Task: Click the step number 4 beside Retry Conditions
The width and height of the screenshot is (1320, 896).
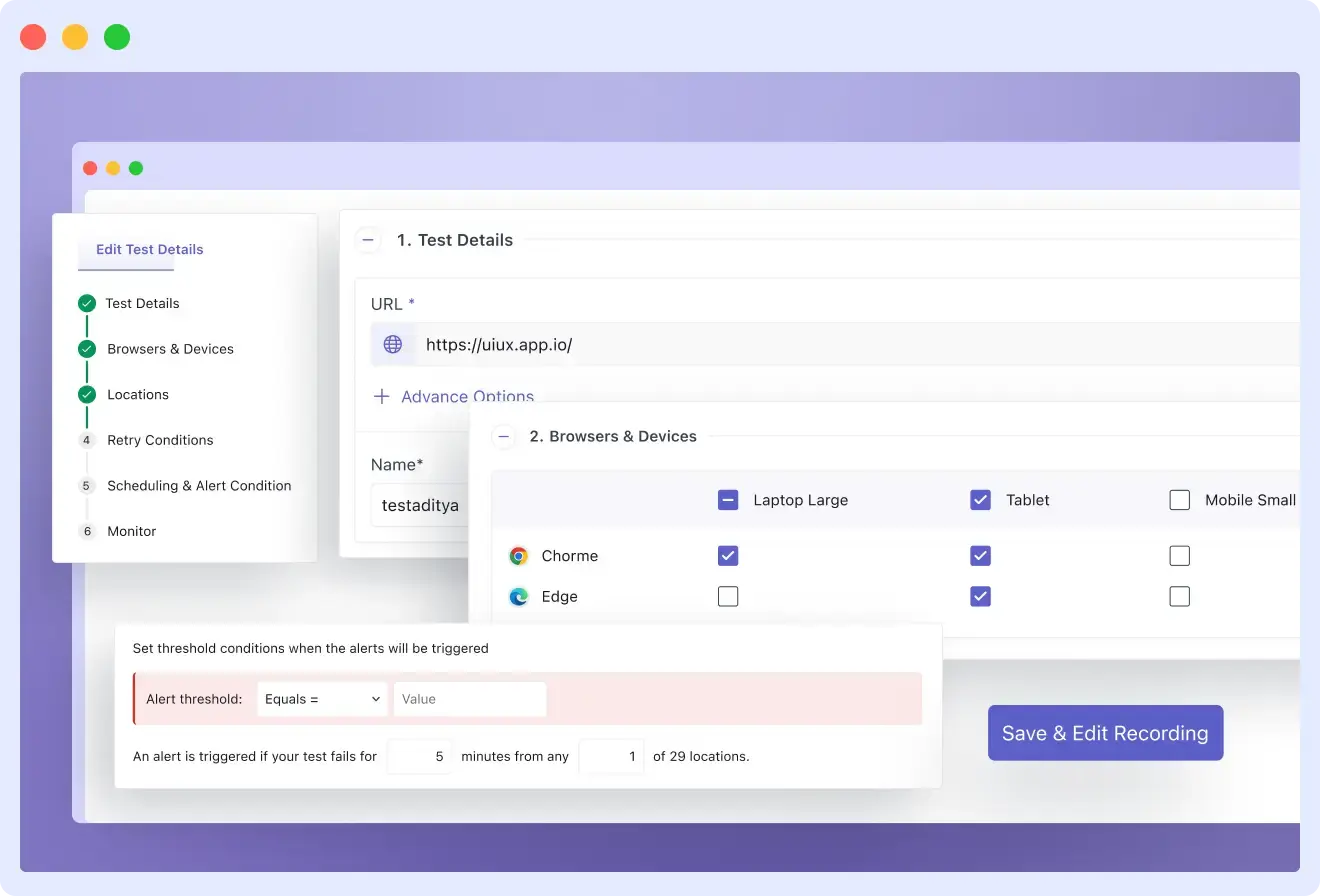Action: (x=86, y=440)
